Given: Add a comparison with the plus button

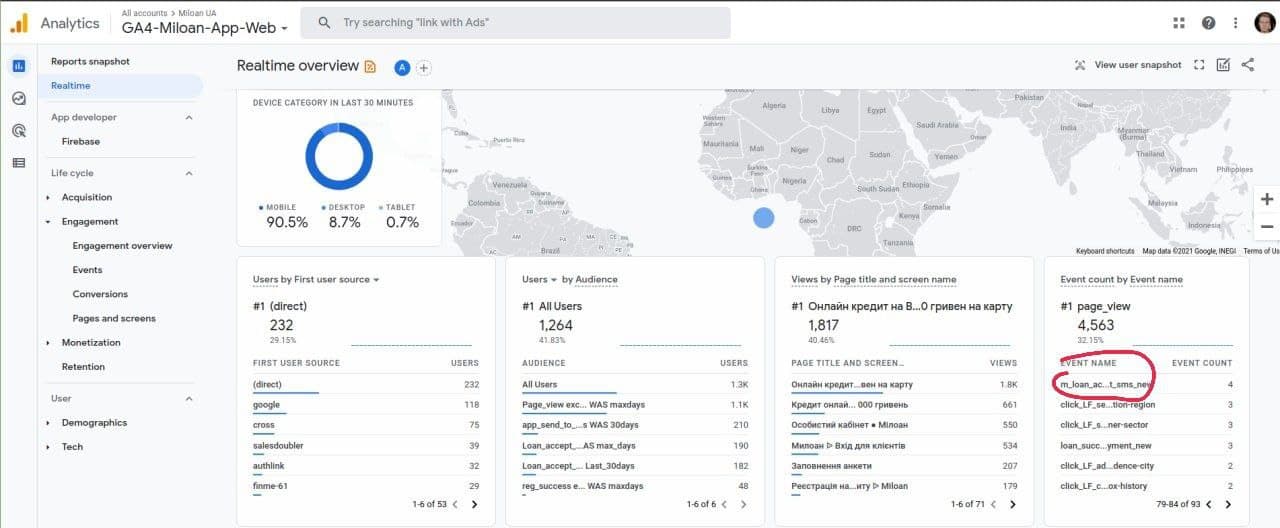Looking at the screenshot, I should pyautogui.click(x=424, y=67).
